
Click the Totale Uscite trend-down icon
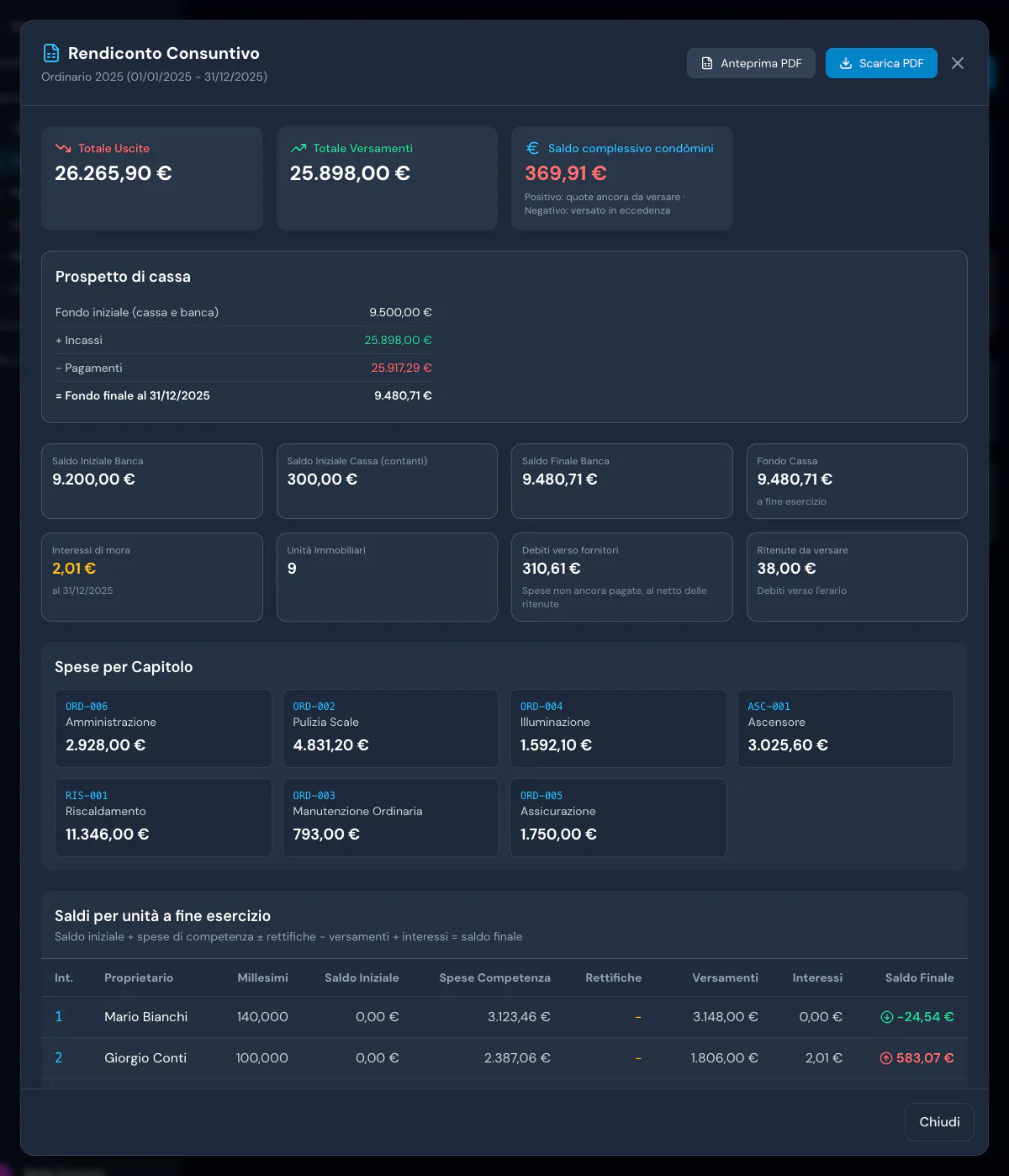coord(63,148)
